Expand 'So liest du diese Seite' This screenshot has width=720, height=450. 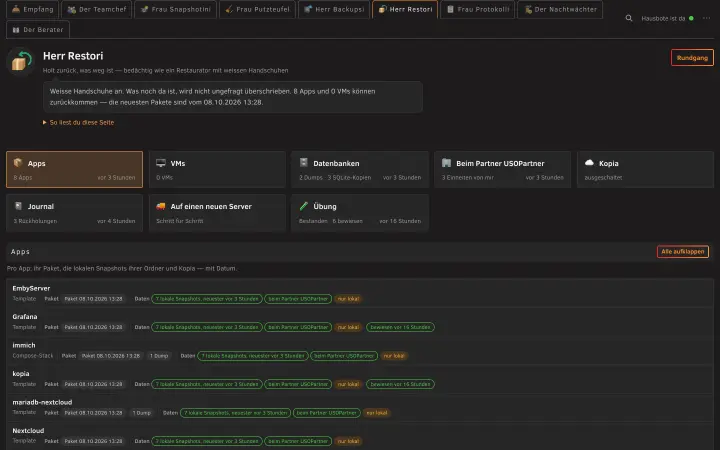79,123
